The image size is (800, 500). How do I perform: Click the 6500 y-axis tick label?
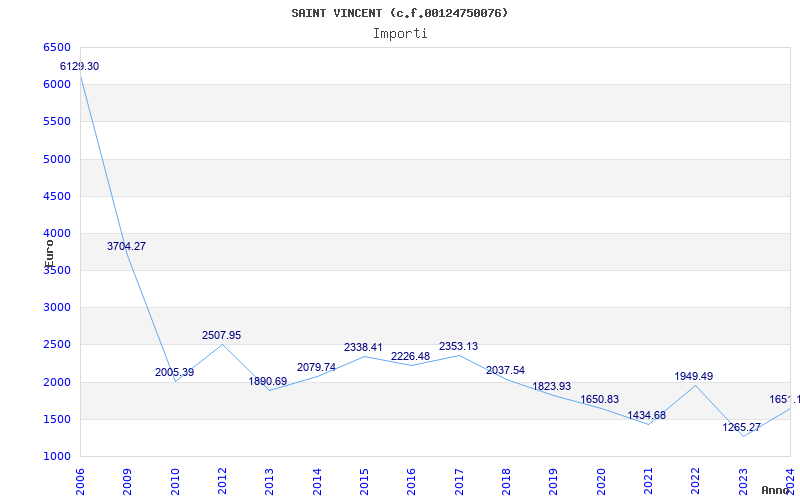click(57, 47)
